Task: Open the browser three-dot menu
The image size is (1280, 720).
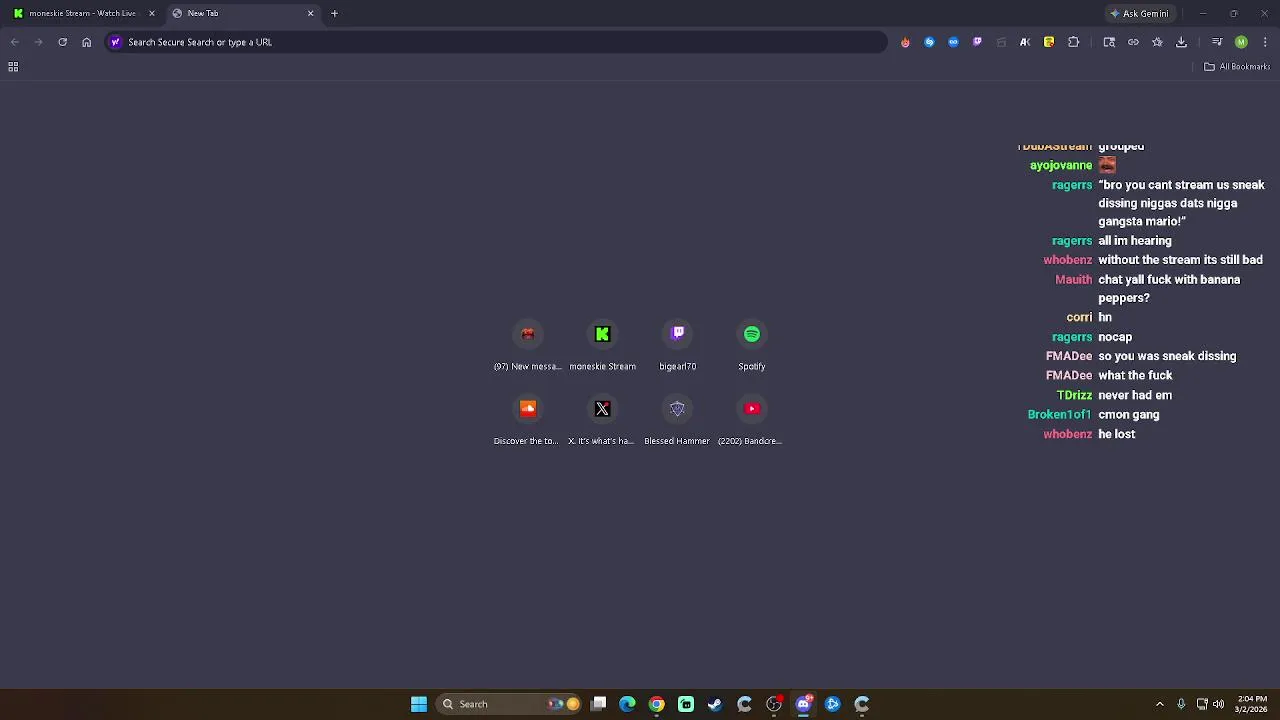Action: click(1265, 42)
